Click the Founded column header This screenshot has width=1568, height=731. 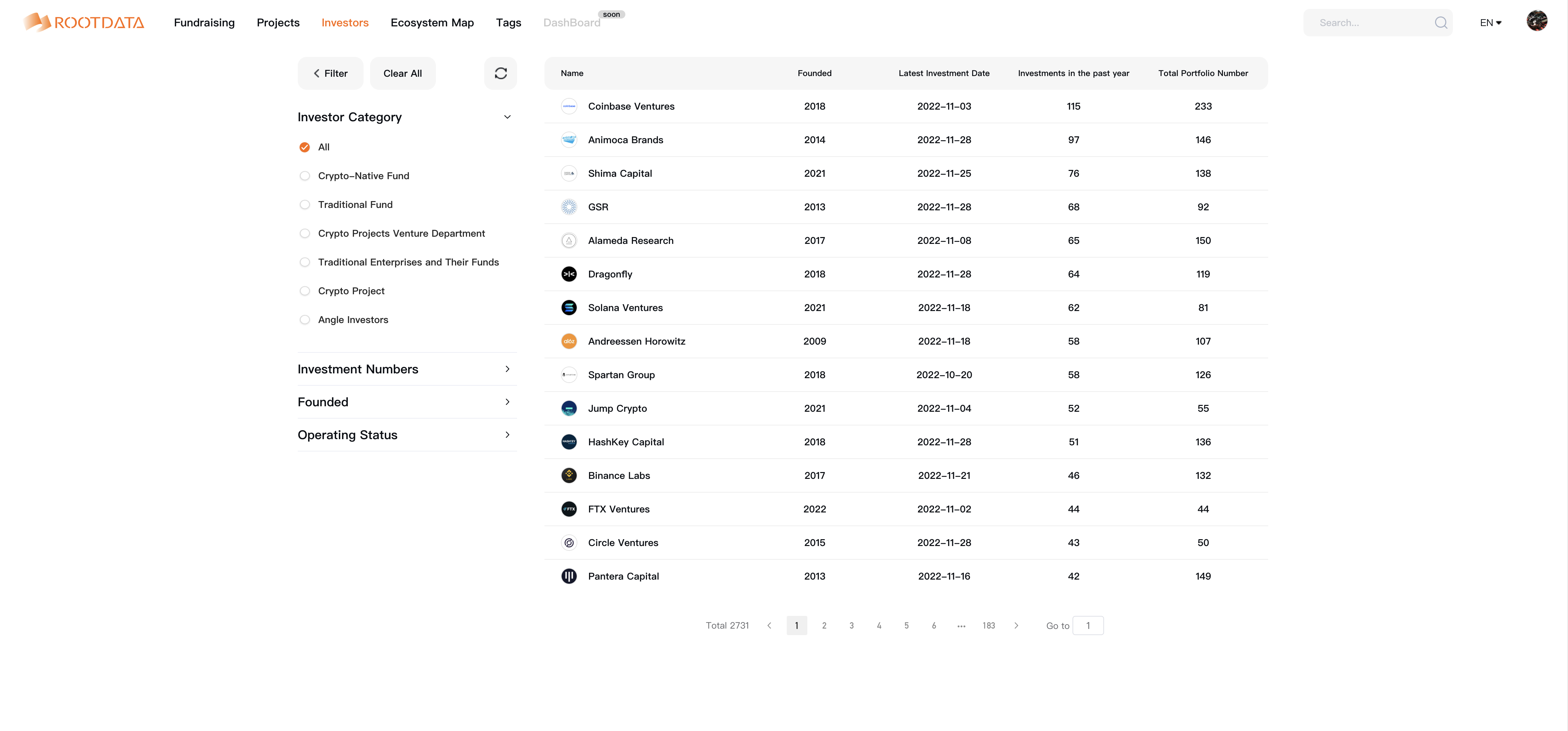pyautogui.click(x=814, y=73)
